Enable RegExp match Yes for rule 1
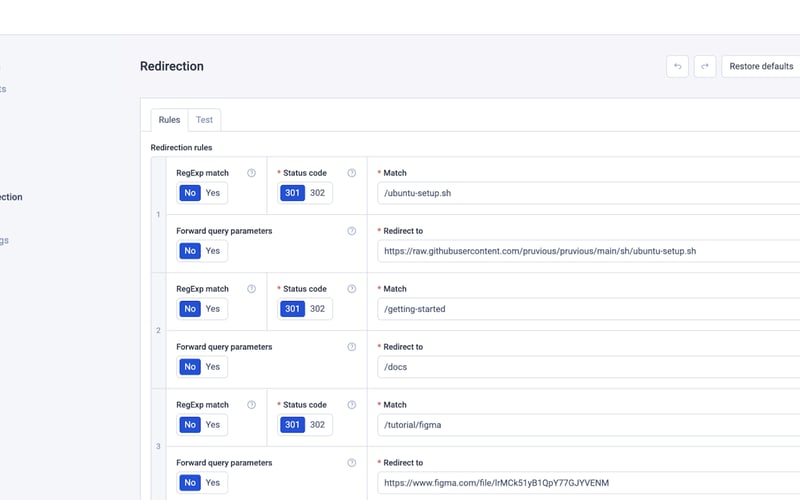This screenshot has width=800, height=500. 213,193
